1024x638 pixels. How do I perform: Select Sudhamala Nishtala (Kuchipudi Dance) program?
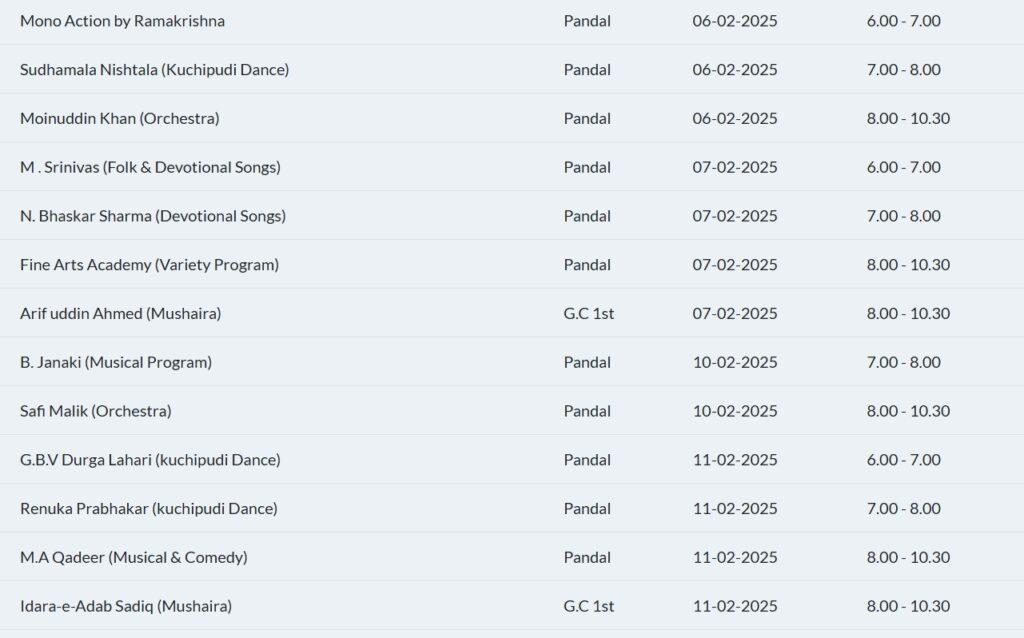154,70
